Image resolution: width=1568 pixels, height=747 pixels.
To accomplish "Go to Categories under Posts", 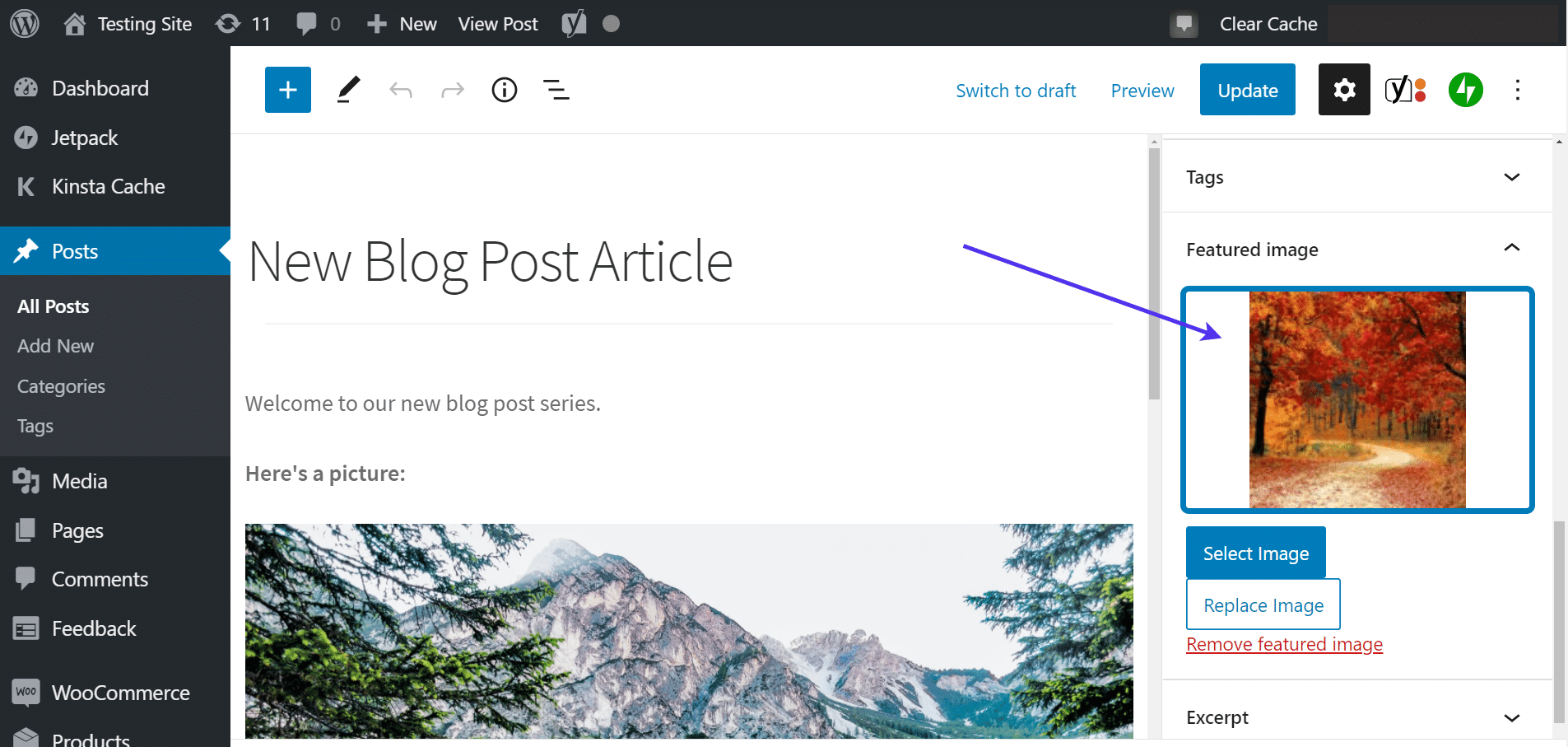I will point(61,386).
